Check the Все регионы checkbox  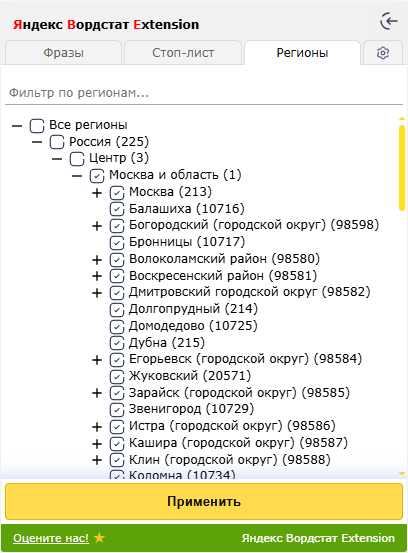37,126
